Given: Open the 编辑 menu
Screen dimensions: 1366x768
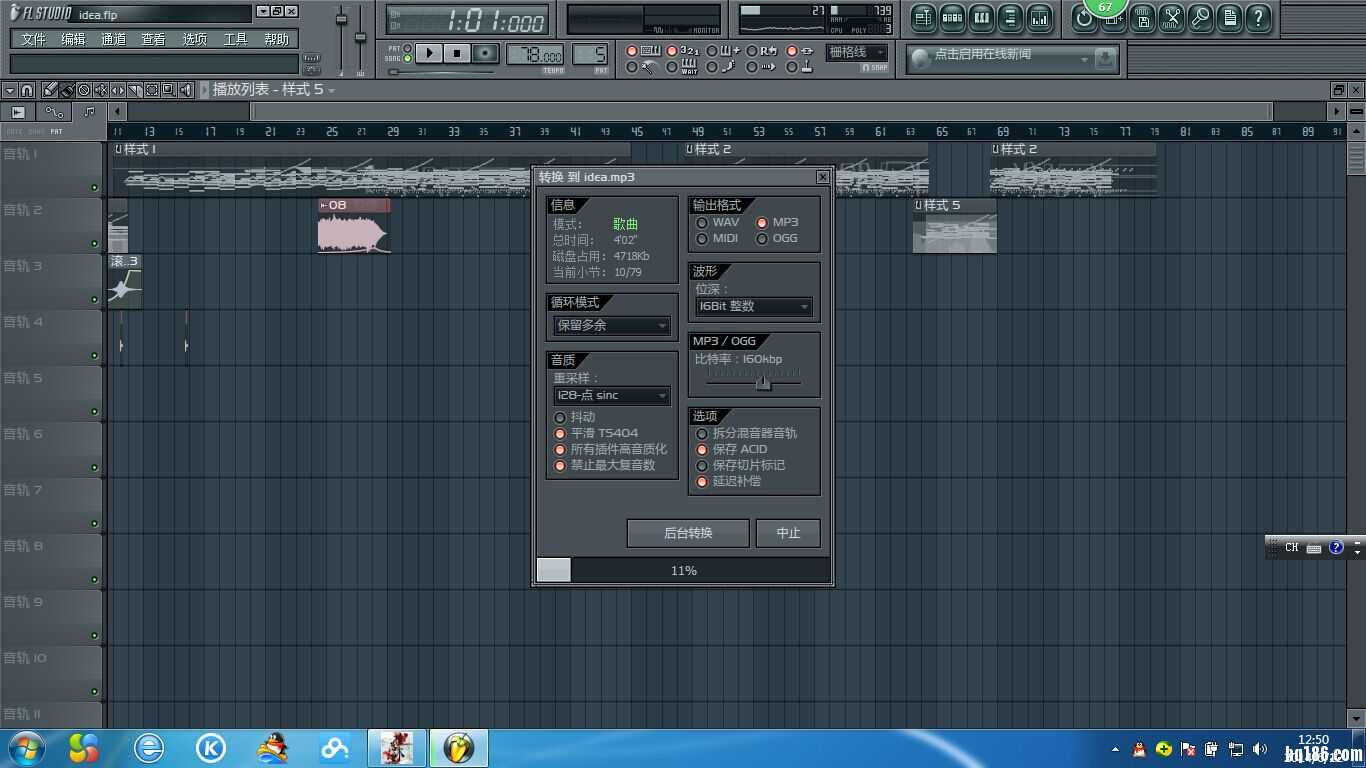Looking at the screenshot, I should (x=73, y=39).
